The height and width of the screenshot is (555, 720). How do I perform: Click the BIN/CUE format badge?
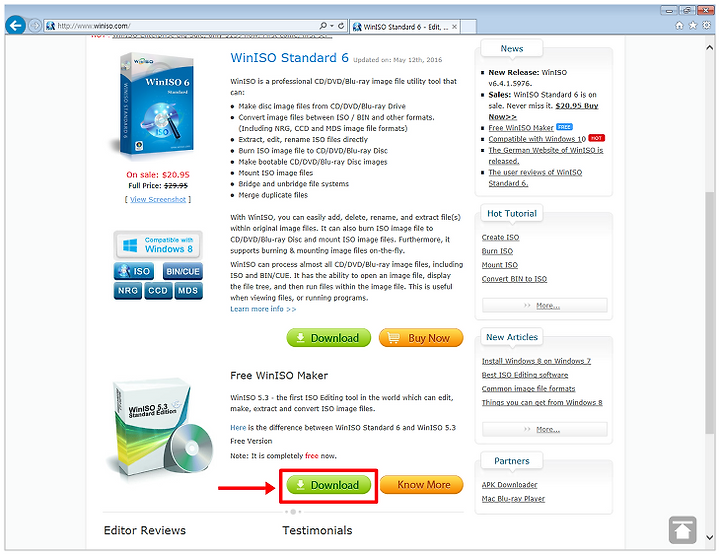182,271
